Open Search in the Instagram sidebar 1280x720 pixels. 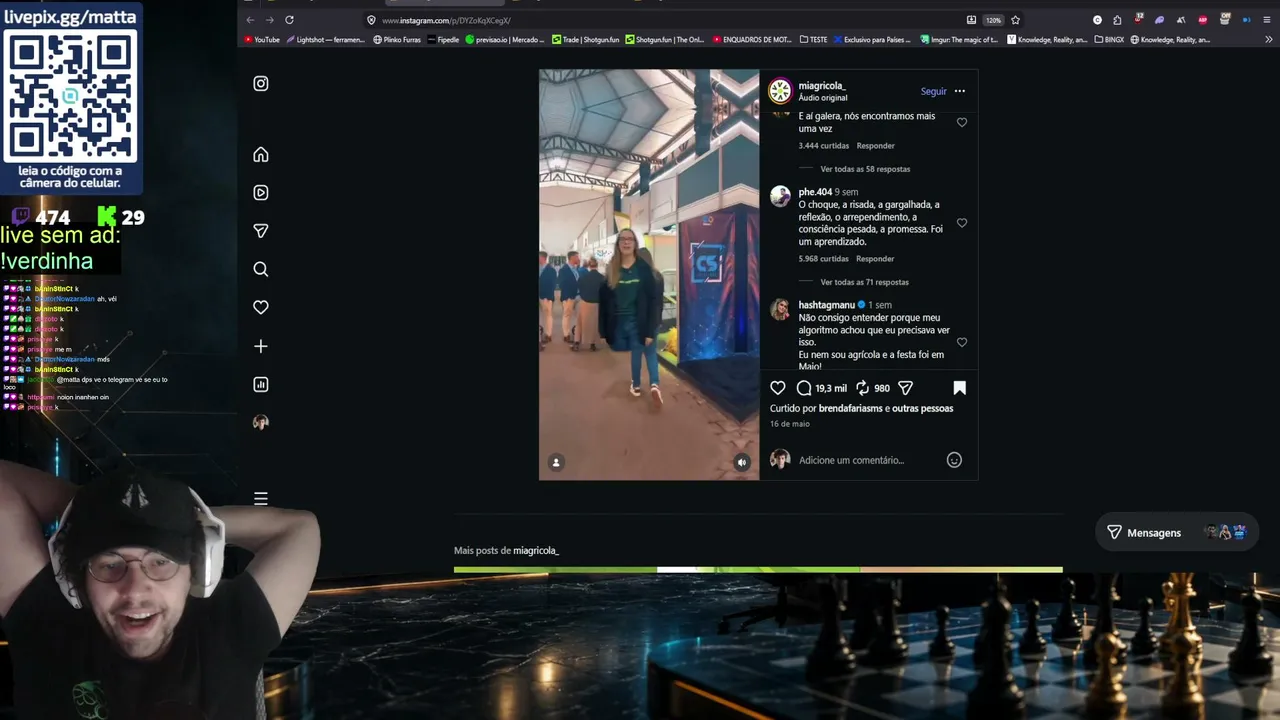click(x=261, y=269)
